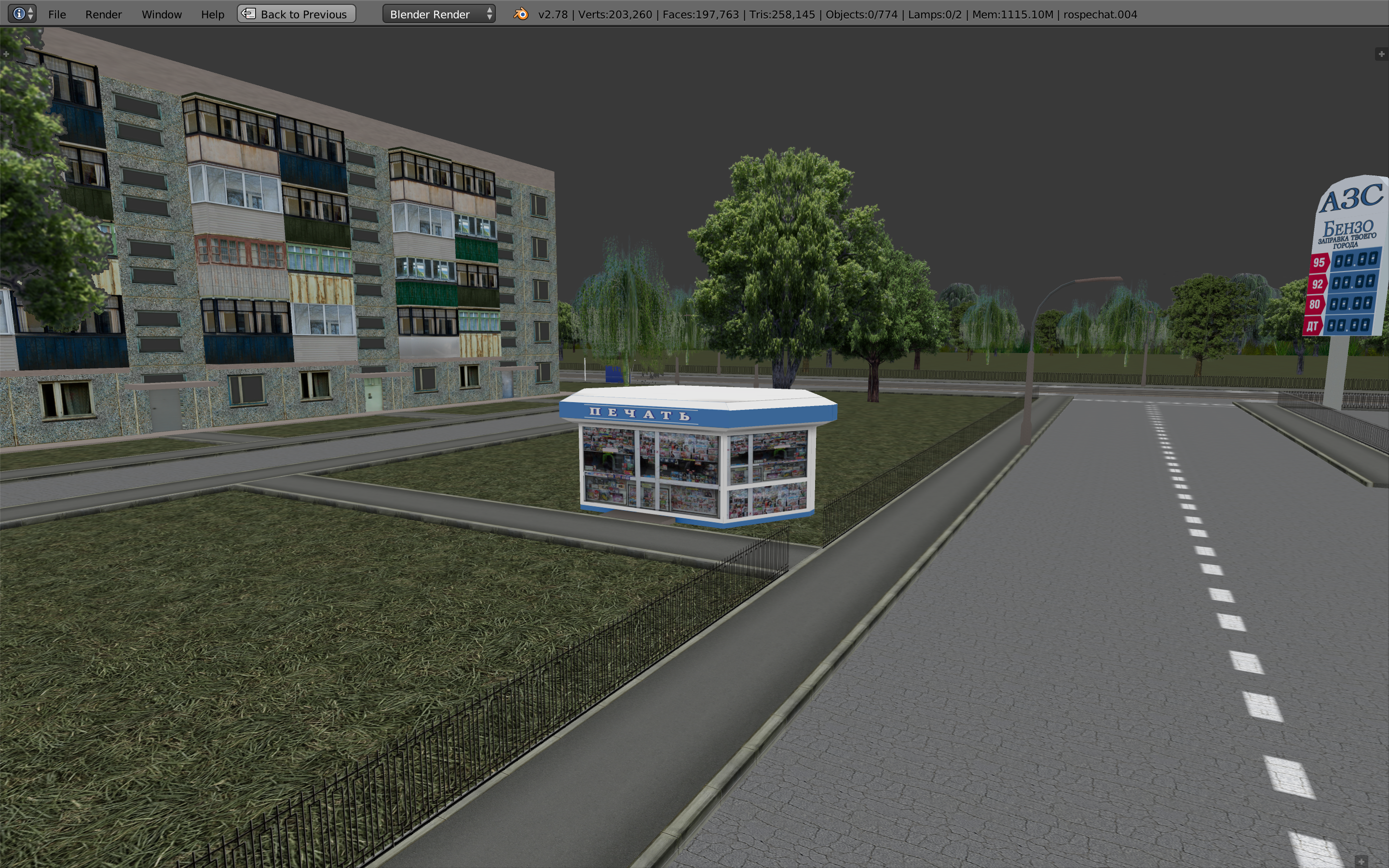The width and height of the screenshot is (1389, 868).
Task: Open the Blender Render engine dropdown
Action: point(439,14)
